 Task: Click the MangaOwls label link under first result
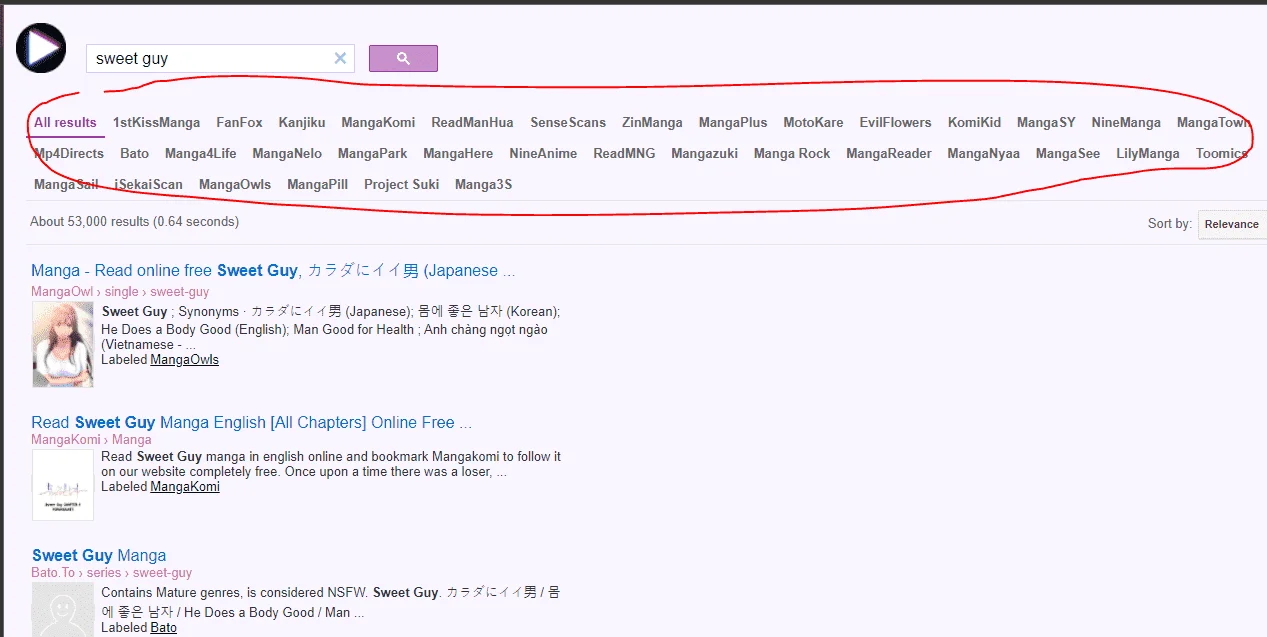(184, 360)
